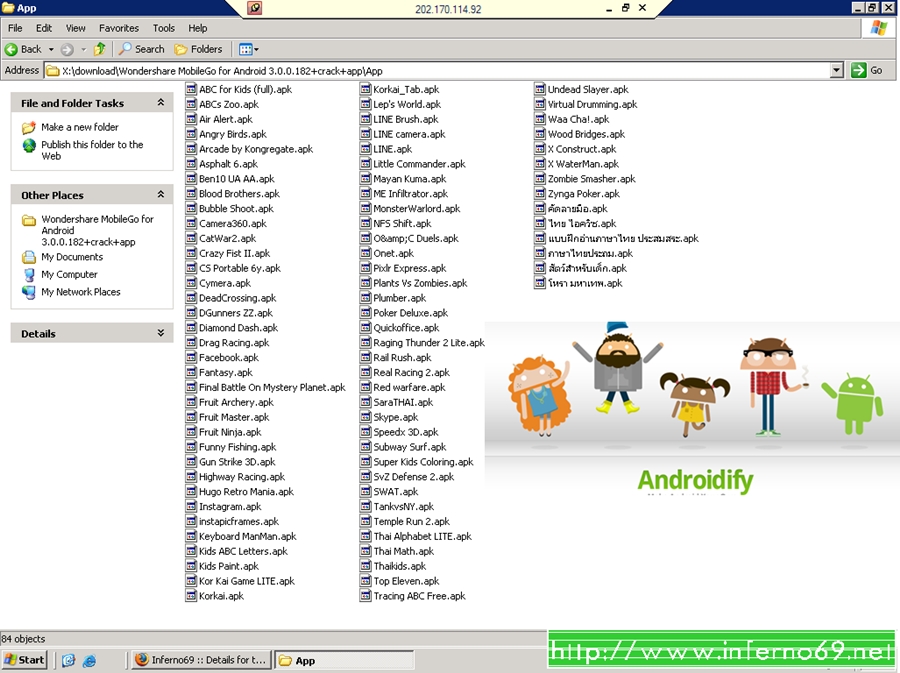
Task: Click the Back navigation arrow icon
Action: tap(11, 49)
